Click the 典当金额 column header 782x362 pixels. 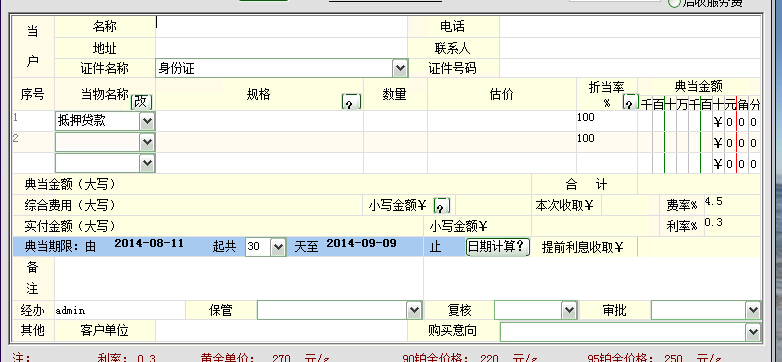coord(699,86)
